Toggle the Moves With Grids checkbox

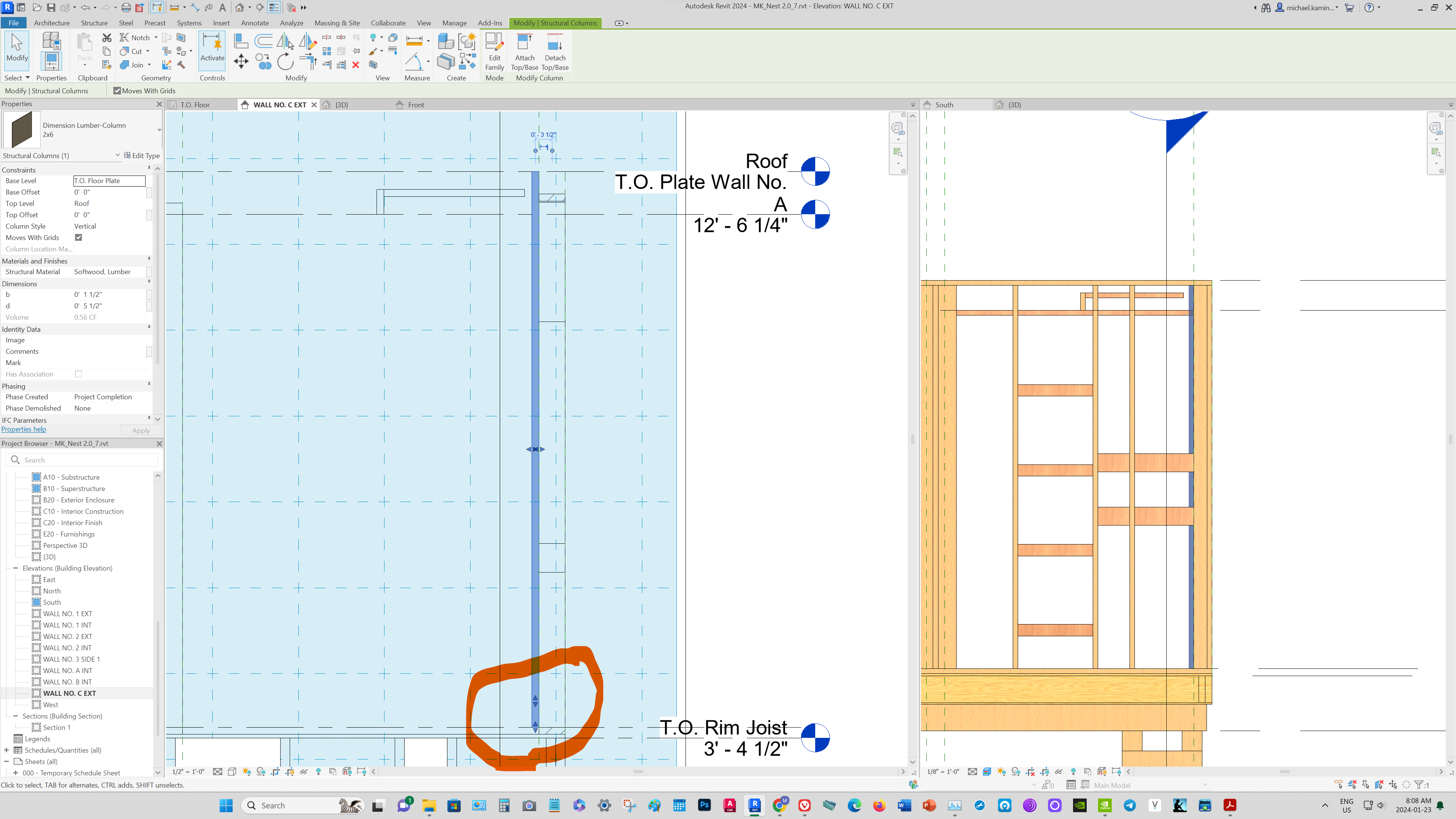78,237
